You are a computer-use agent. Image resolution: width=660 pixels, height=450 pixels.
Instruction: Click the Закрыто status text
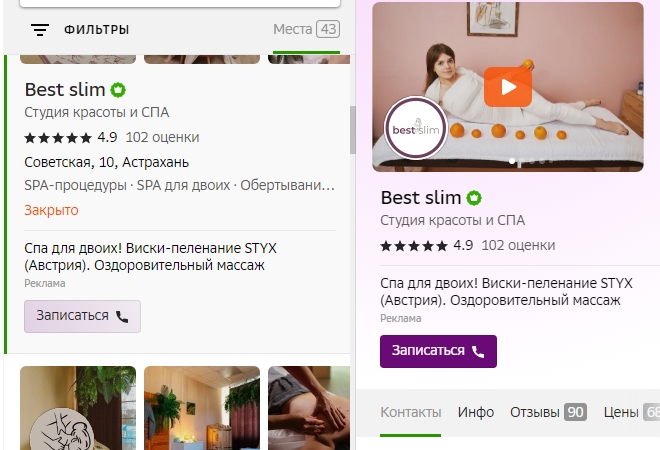pyautogui.click(x=51, y=210)
